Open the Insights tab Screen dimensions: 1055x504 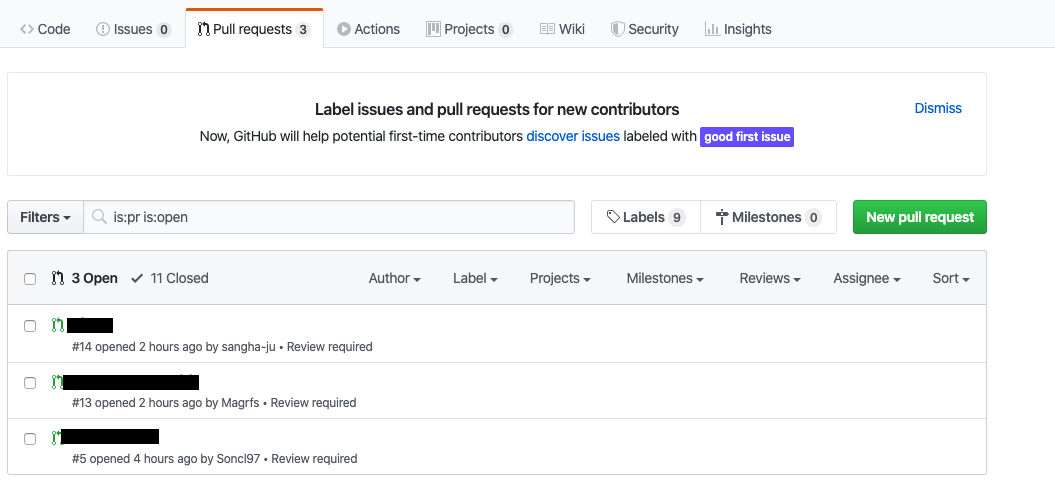tap(737, 29)
